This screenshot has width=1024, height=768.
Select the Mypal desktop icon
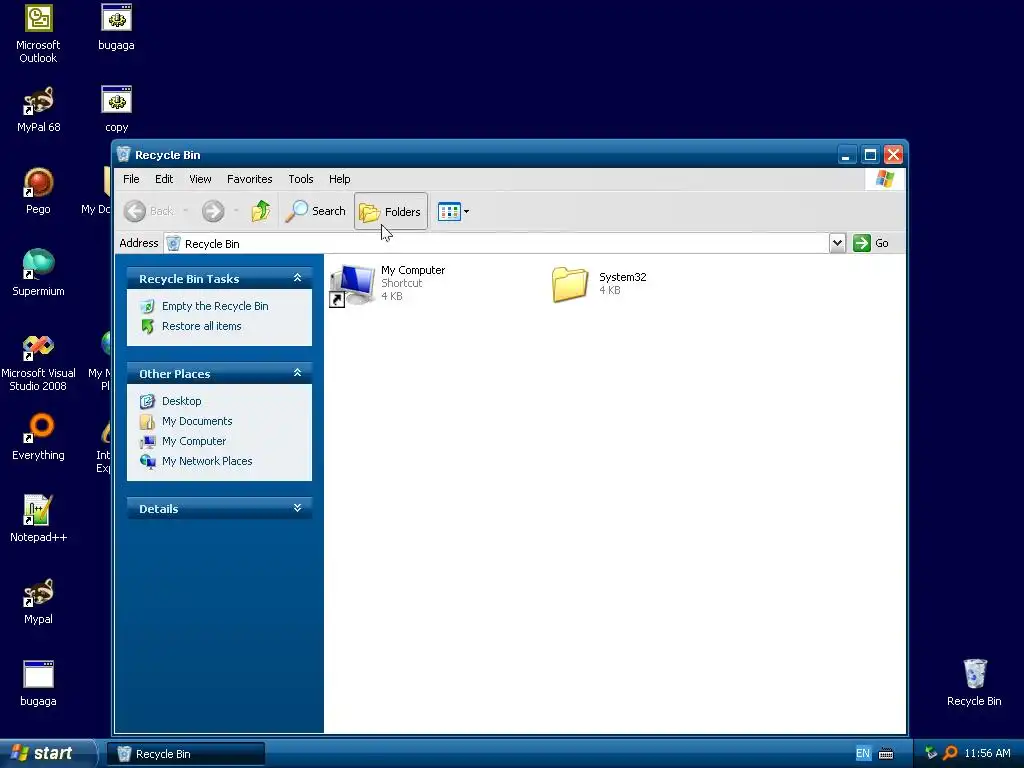38,601
